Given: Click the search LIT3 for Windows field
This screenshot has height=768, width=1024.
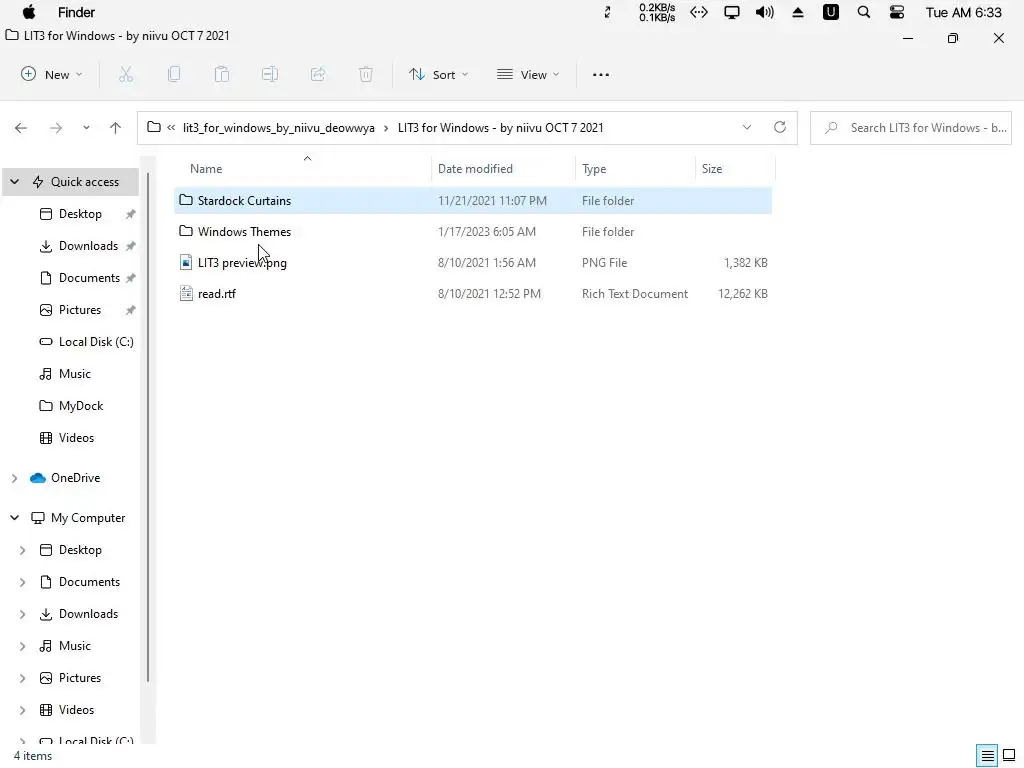Looking at the screenshot, I should [x=911, y=127].
